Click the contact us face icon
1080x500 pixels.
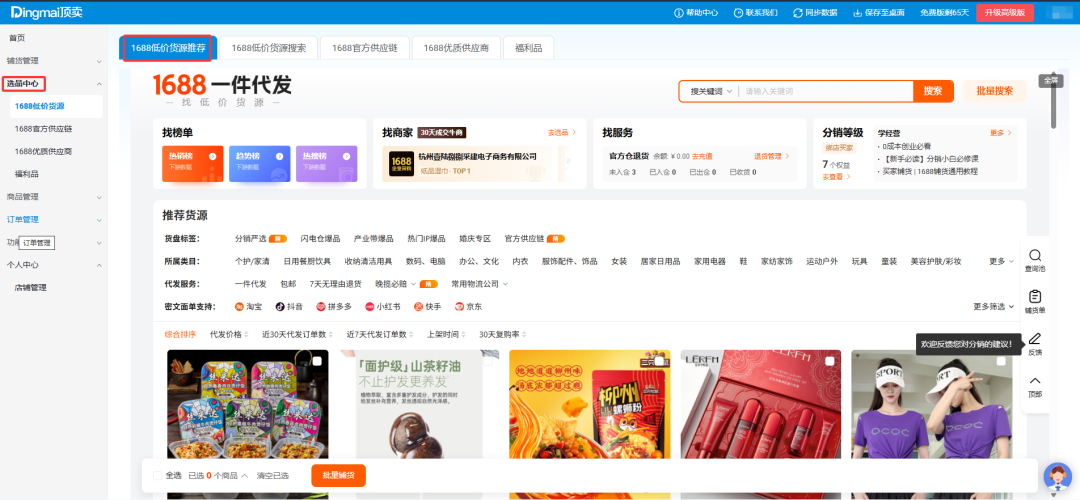coord(738,12)
